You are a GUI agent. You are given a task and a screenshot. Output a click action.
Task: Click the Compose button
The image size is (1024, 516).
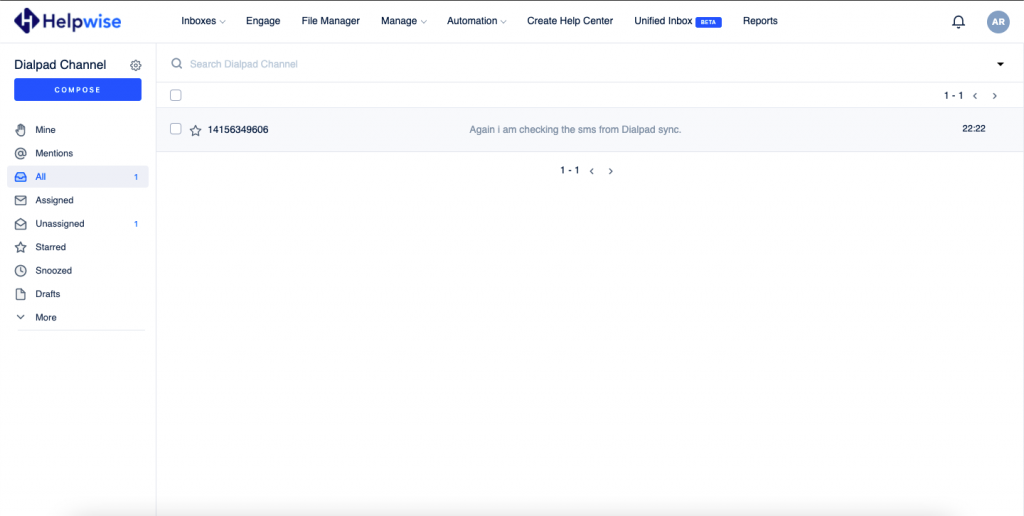tap(78, 89)
